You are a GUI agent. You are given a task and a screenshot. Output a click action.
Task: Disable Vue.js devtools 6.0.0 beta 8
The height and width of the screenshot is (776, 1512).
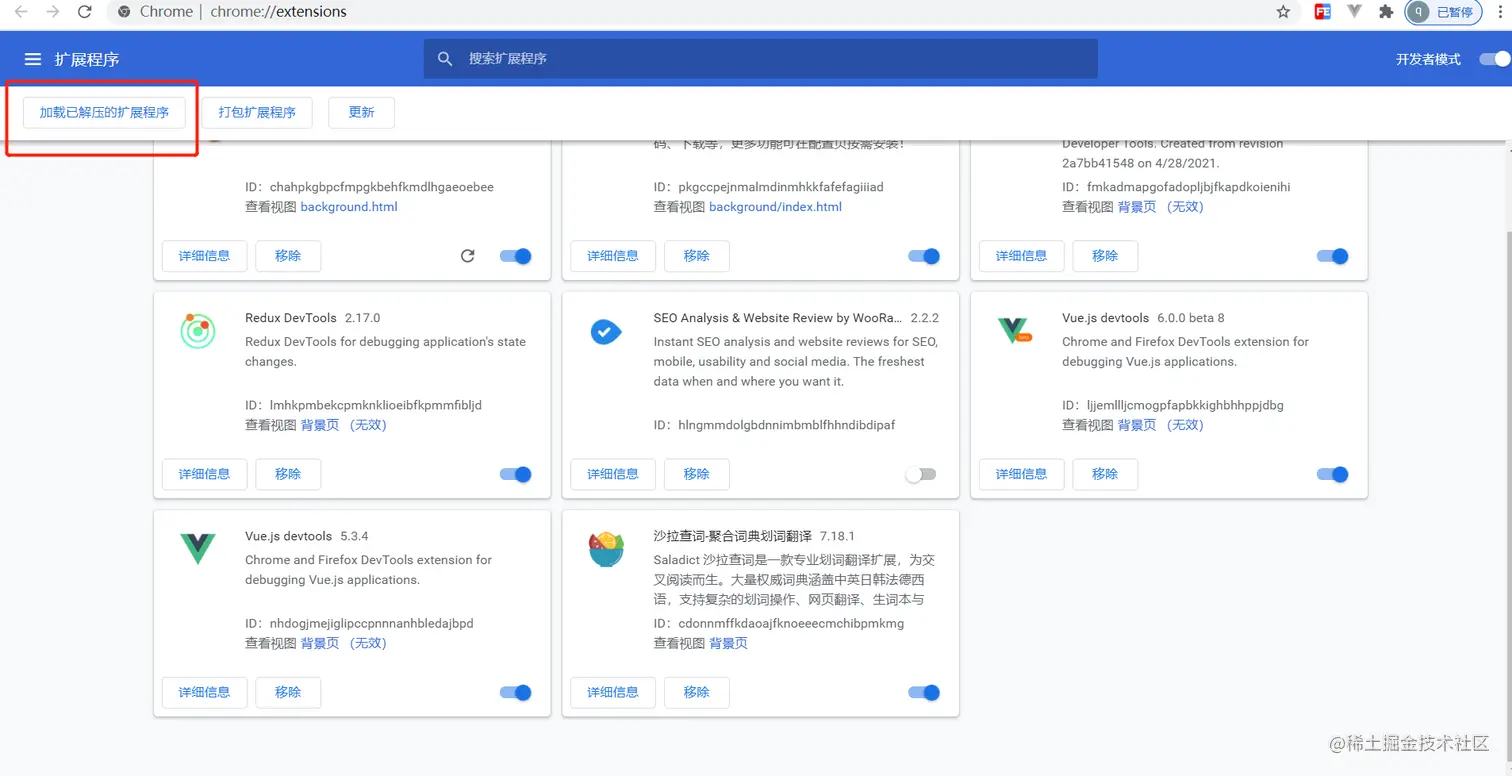click(1332, 474)
